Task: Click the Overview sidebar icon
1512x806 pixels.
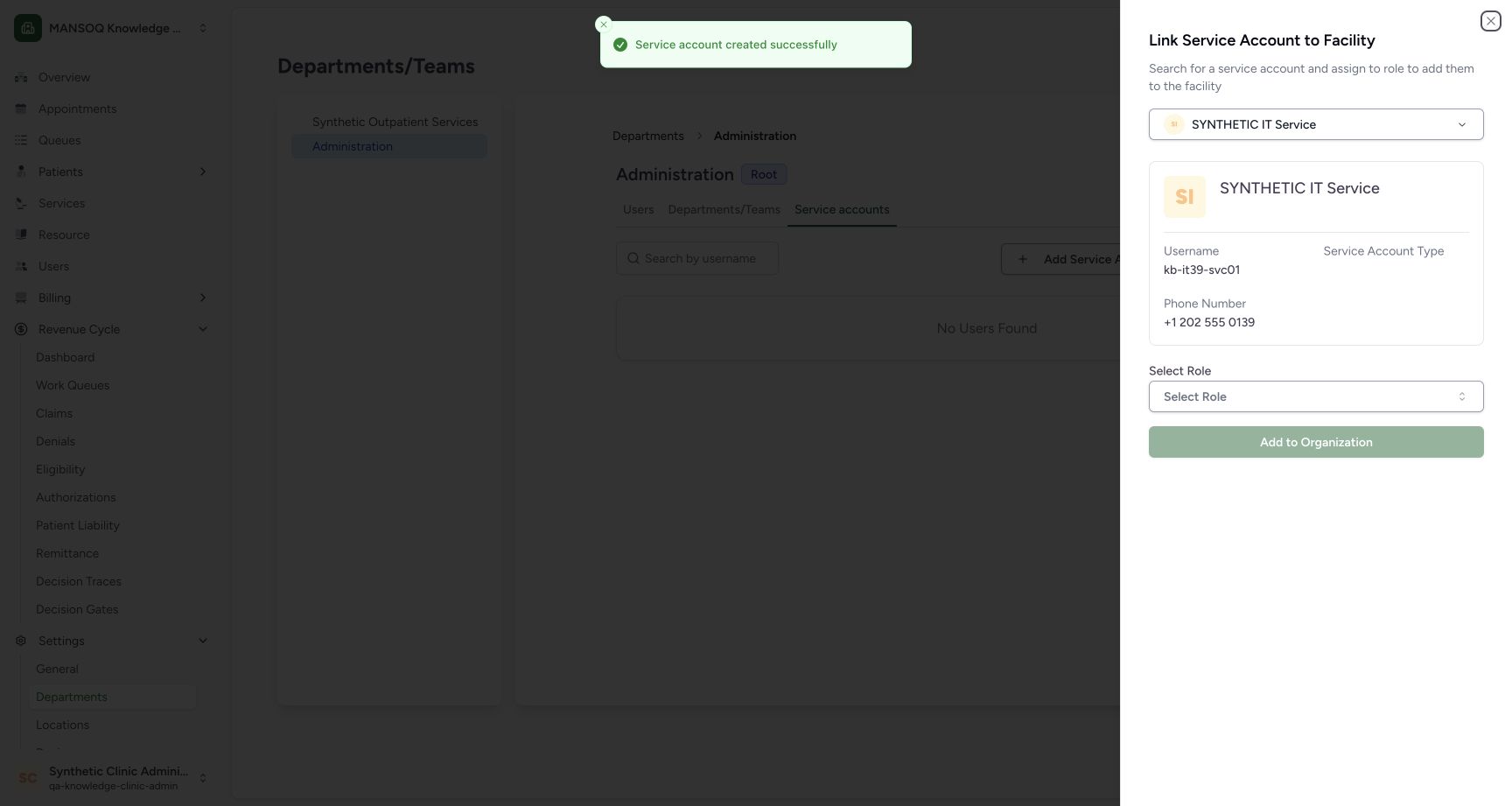Action: click(21, 77)
